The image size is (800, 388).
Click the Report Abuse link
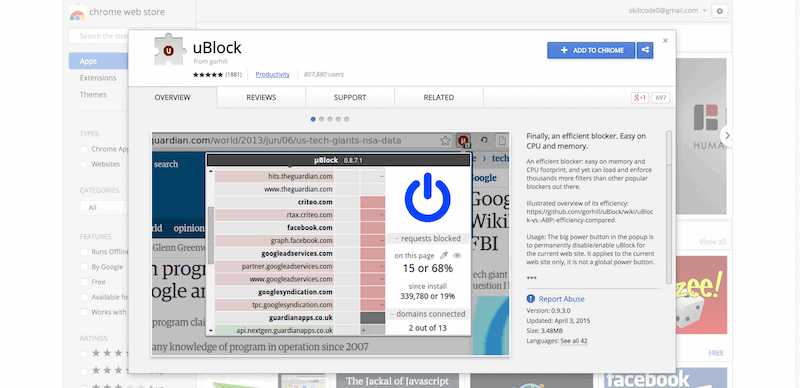pyautogui.click(x=562, y=299)
